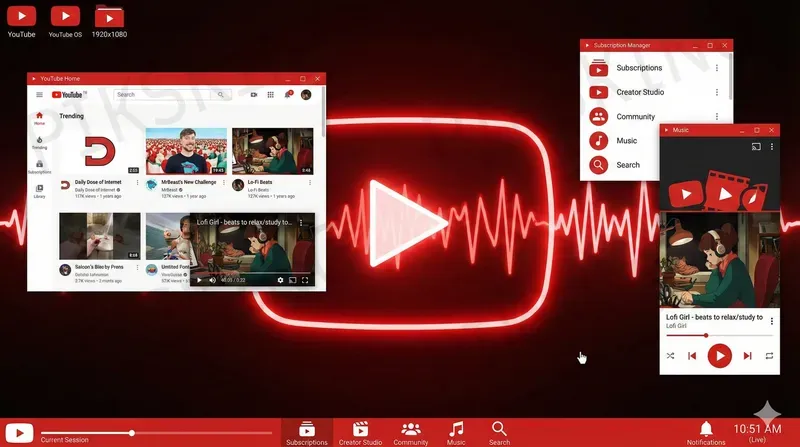Click the search field in YouTube Home

click(x=162, y=94)
